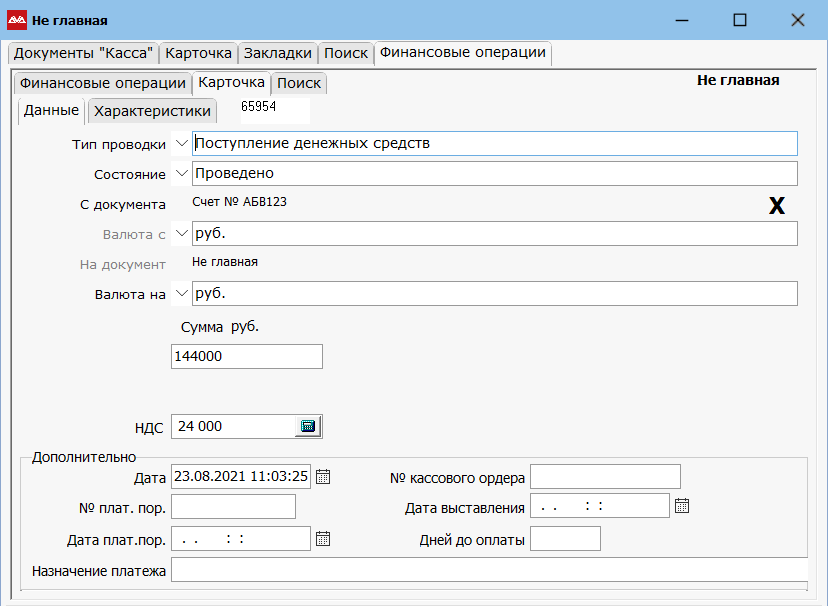Viewport: 828px width, 606px height.
Task: Open calendar picker for Дата плат.пор.
Action: (323, 538)
